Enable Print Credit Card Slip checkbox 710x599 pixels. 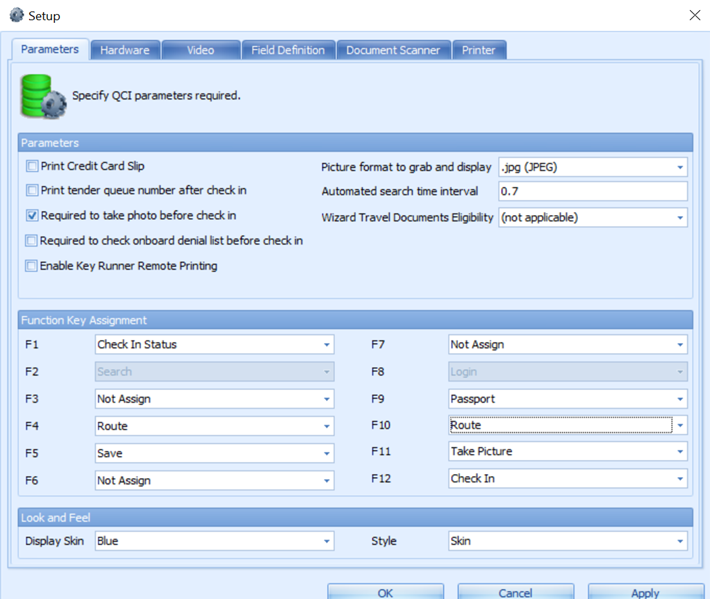32,166
